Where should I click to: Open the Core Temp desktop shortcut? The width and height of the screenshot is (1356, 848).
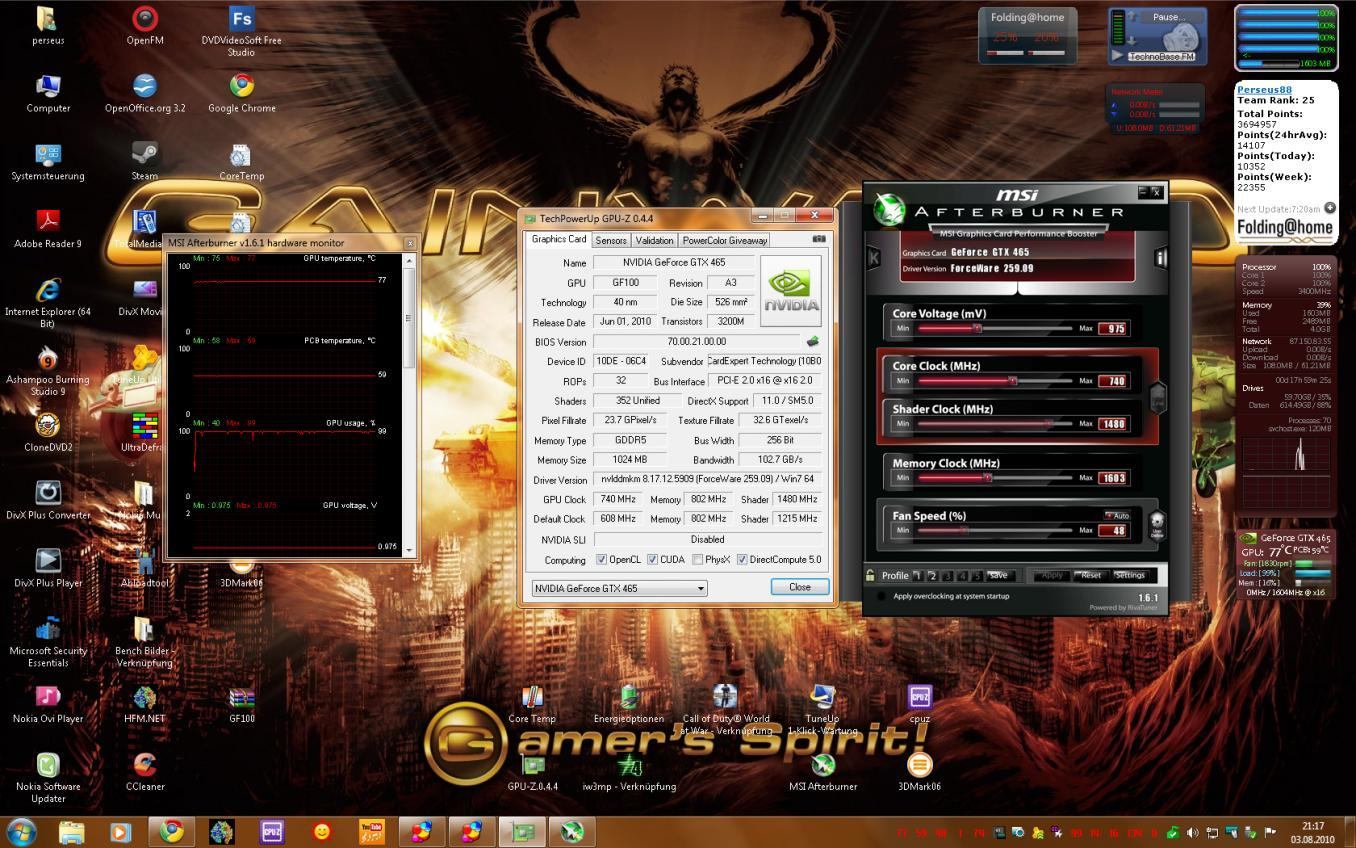[532, 703]
